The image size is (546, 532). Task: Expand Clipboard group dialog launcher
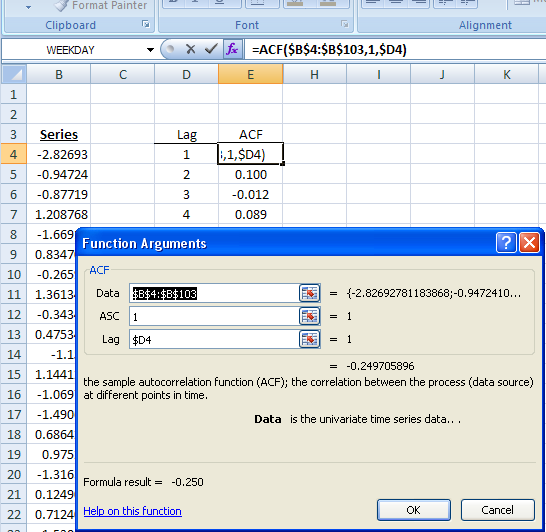pos(146,24)
